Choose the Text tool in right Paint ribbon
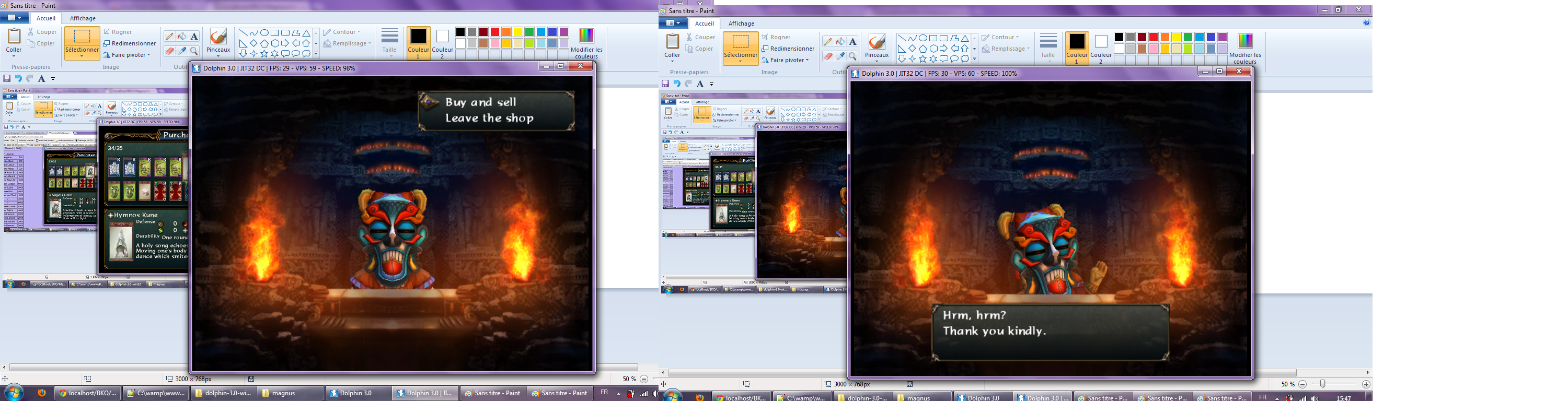The image size is (1568, 401). 853,42
